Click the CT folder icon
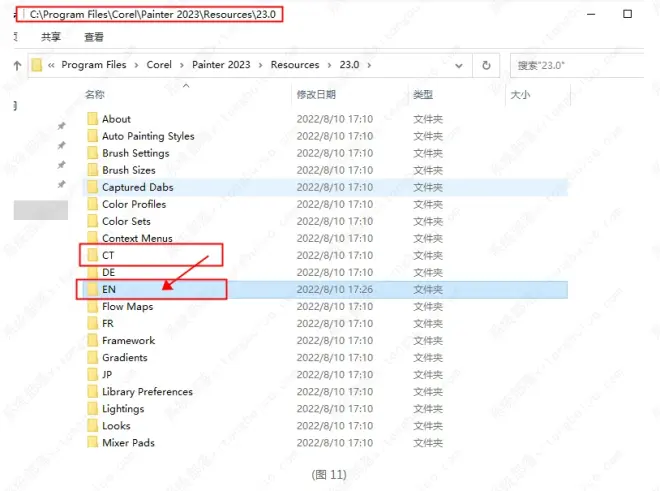Viewport: 660px width, 491px height. [x=93, y=255]
